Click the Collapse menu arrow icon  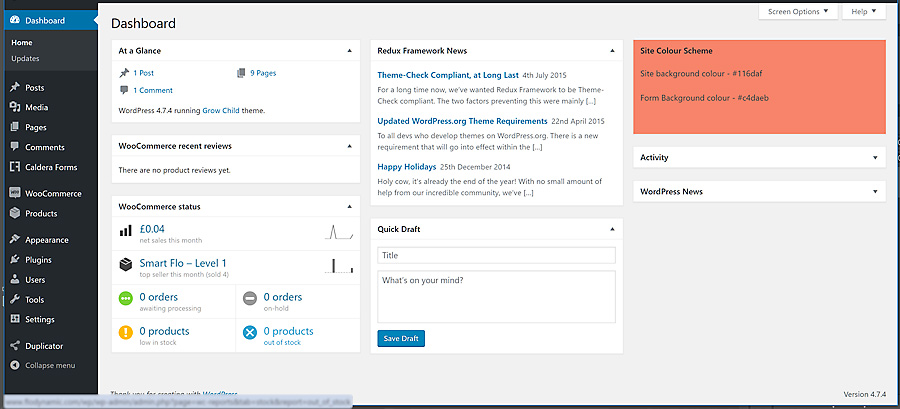[x=14, y=366]
